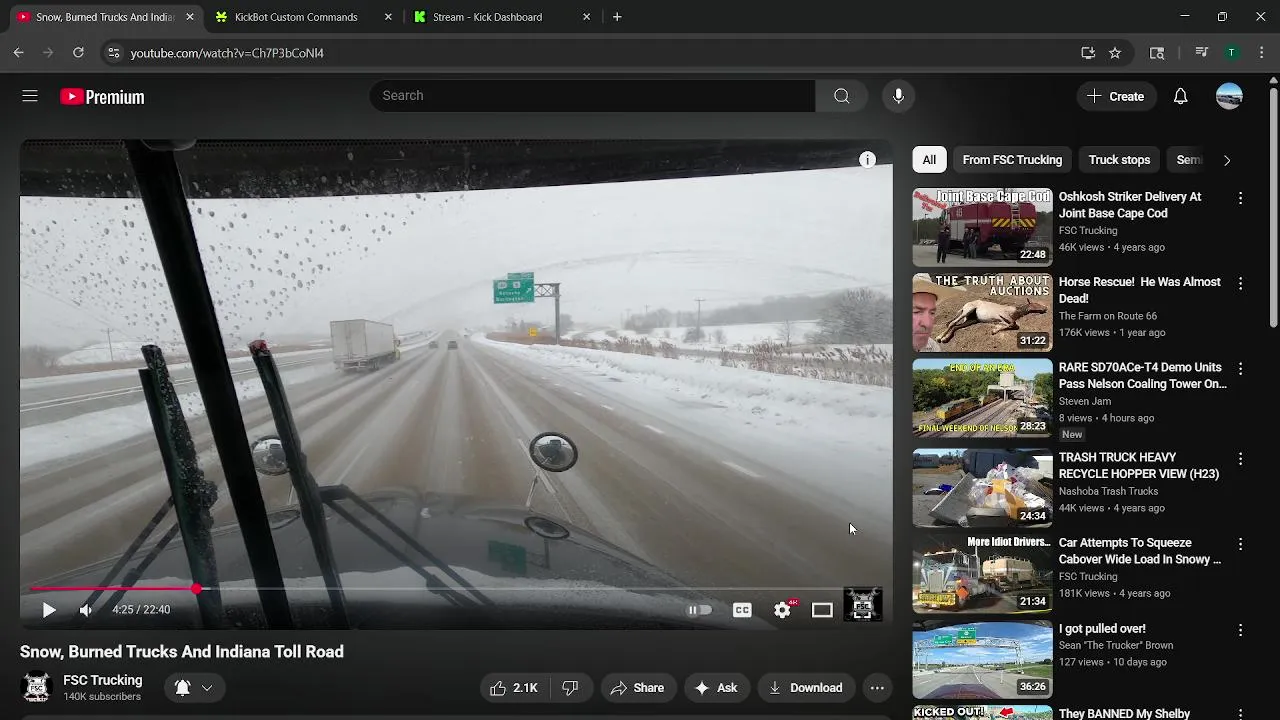Switch to theater mode

(822, 610)
